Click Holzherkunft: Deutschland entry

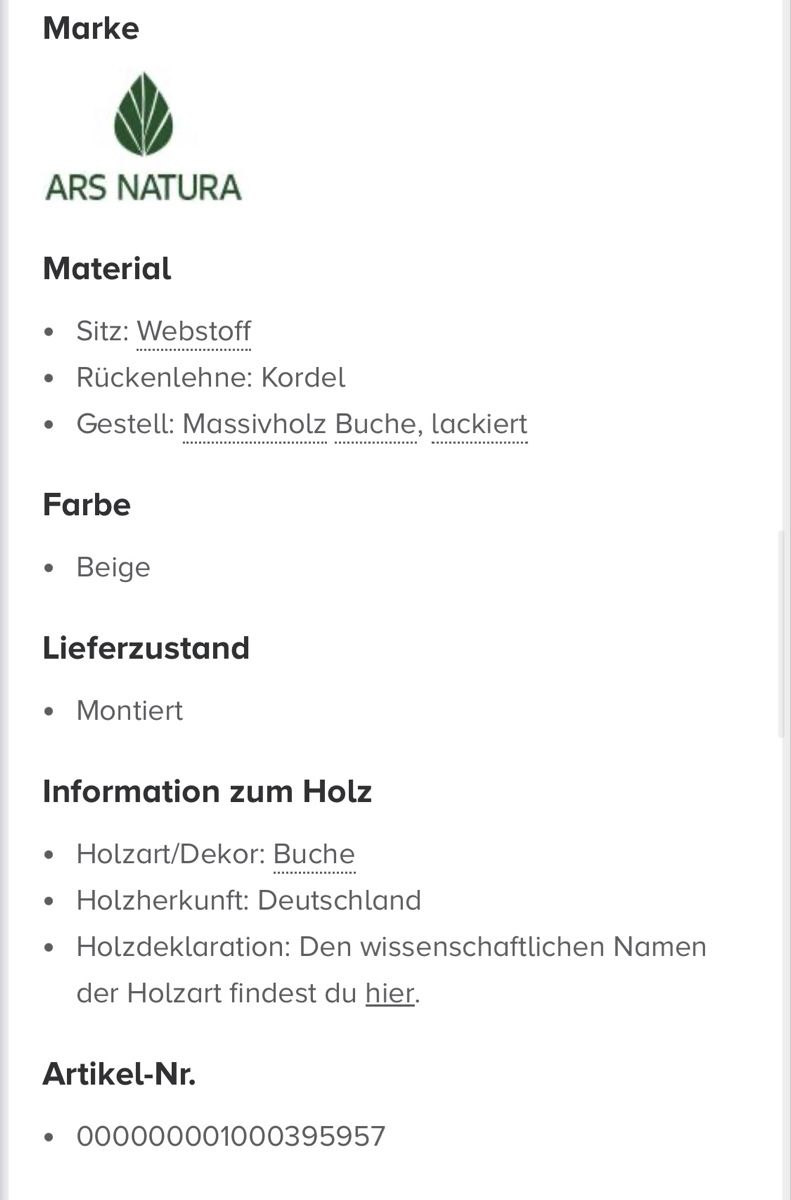(249, 900)
